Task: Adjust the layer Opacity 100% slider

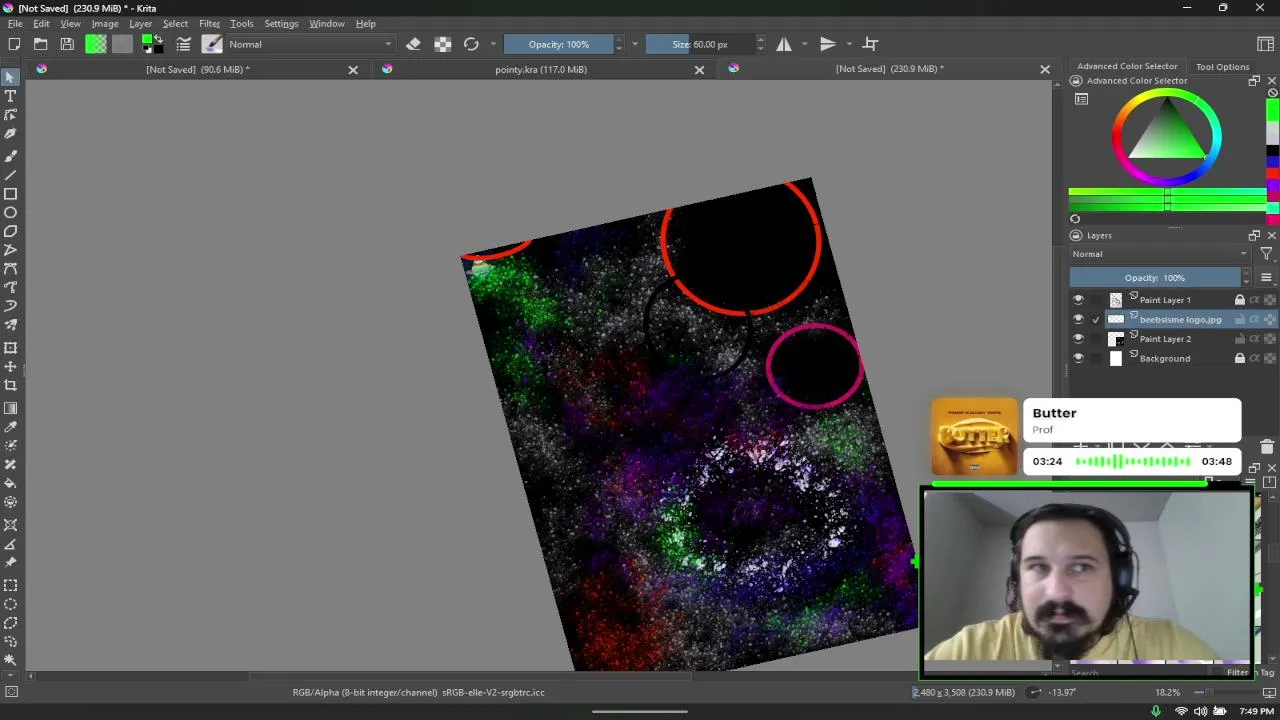Action: (1155, 278)
